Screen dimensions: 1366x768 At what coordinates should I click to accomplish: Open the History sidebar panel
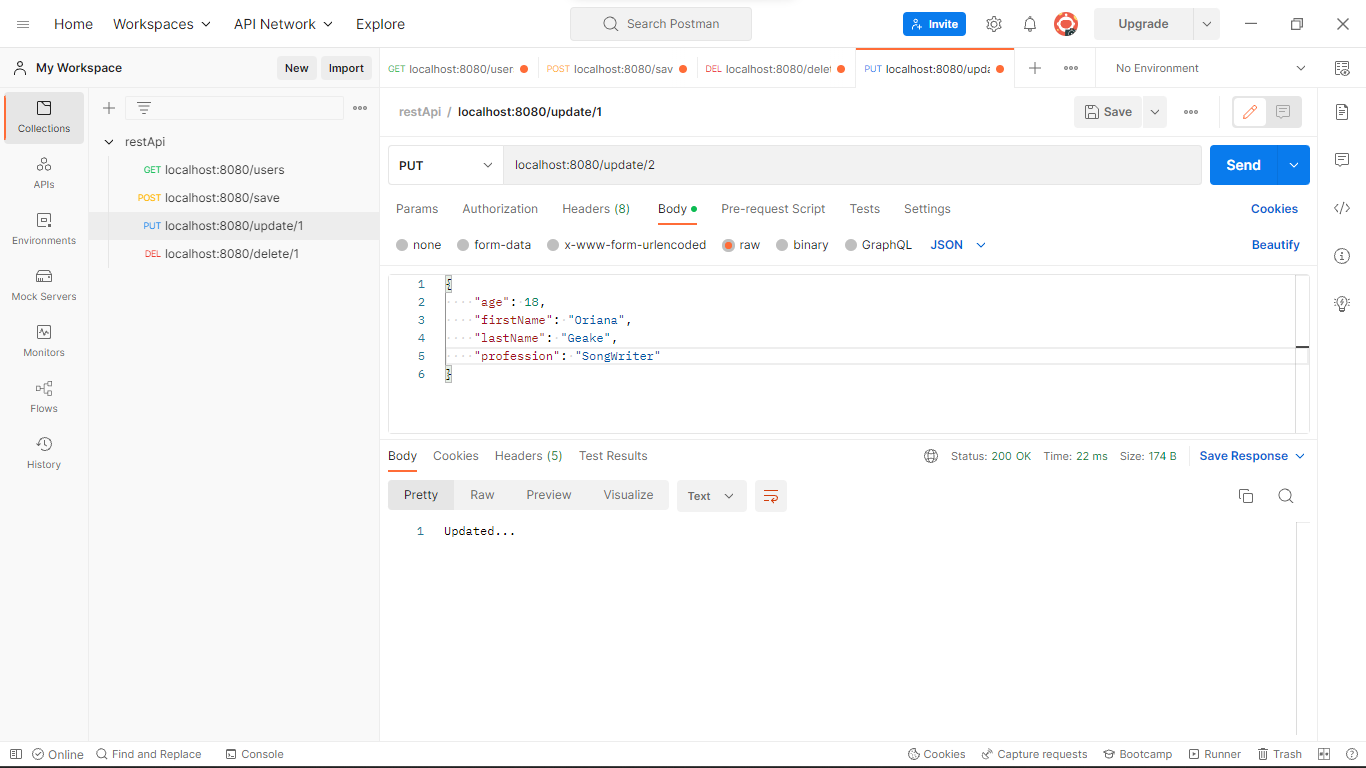click(x=44, y=453)
